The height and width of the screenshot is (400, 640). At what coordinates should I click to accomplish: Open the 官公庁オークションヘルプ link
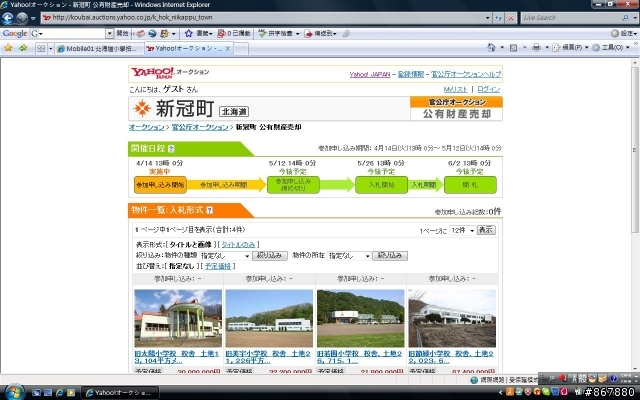click(466, 74)
